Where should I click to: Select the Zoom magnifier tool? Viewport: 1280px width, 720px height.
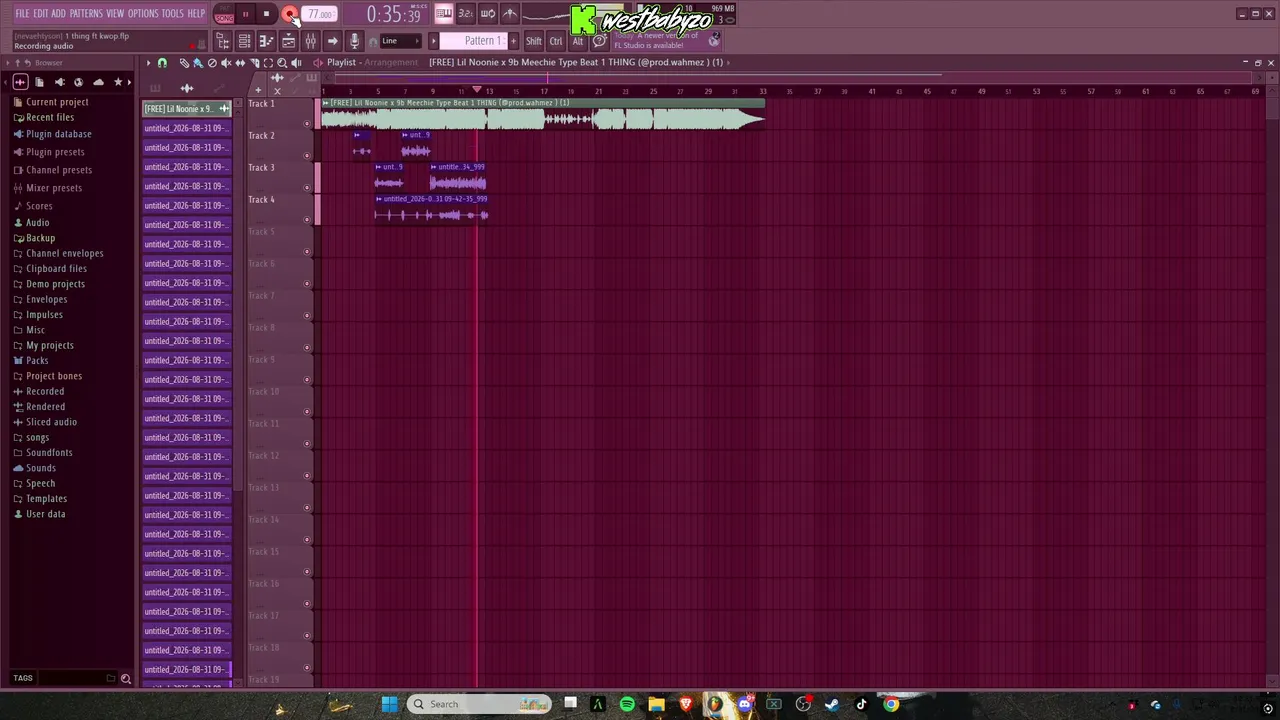(x=282, y=63)
